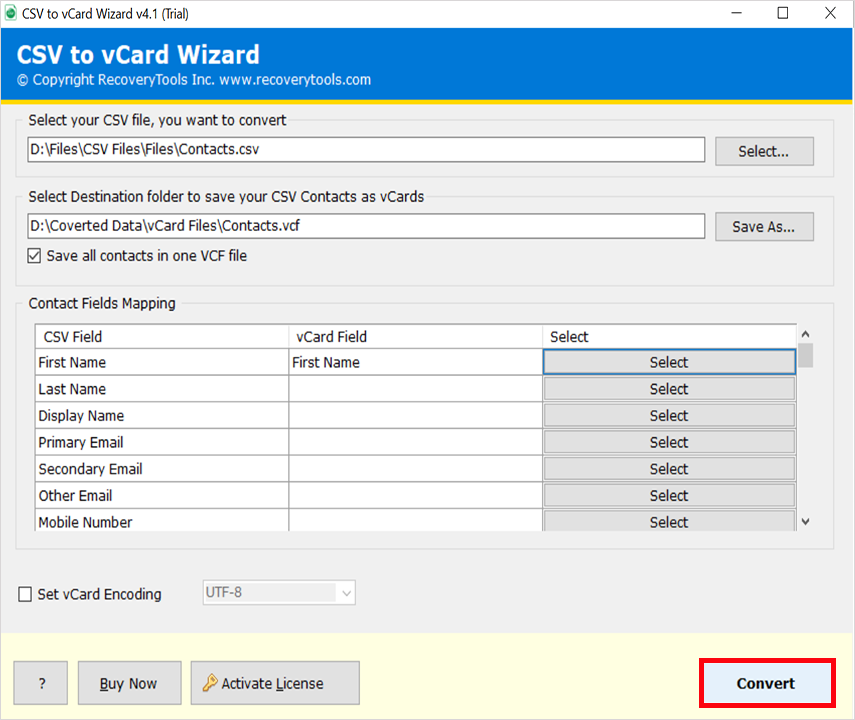Click Select button for Secondary Email row

669,469
